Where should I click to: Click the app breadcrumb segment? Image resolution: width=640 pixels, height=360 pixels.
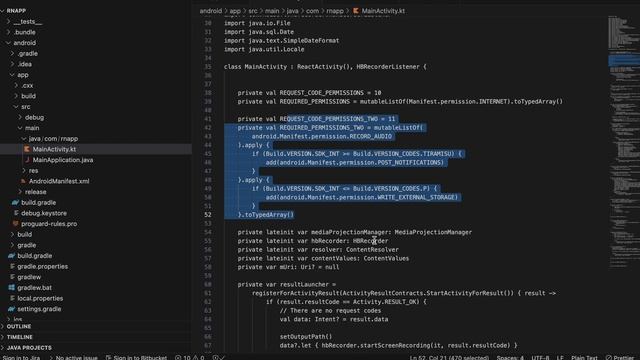(x=235, y=11)
